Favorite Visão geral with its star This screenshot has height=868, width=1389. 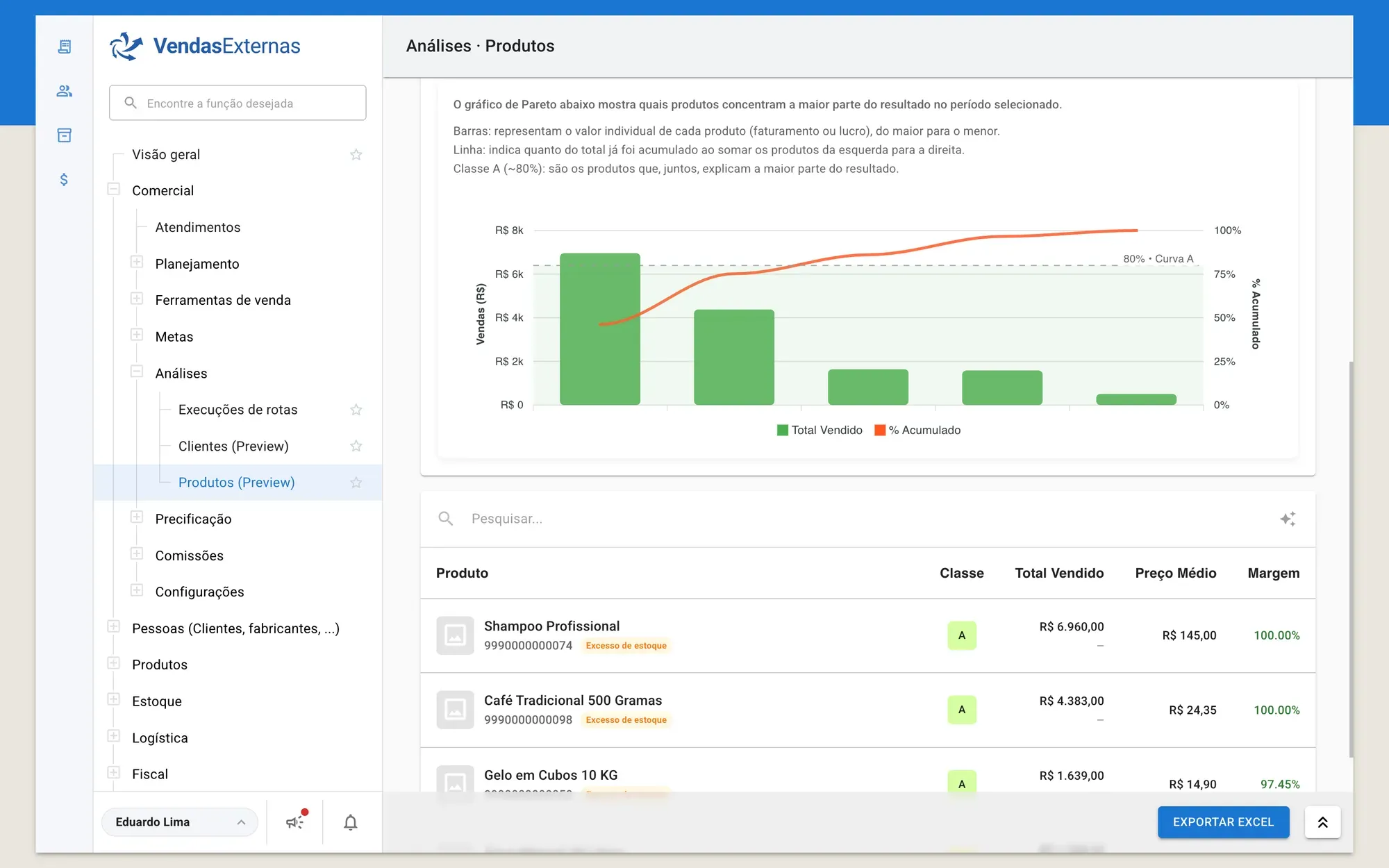point(356,154)
